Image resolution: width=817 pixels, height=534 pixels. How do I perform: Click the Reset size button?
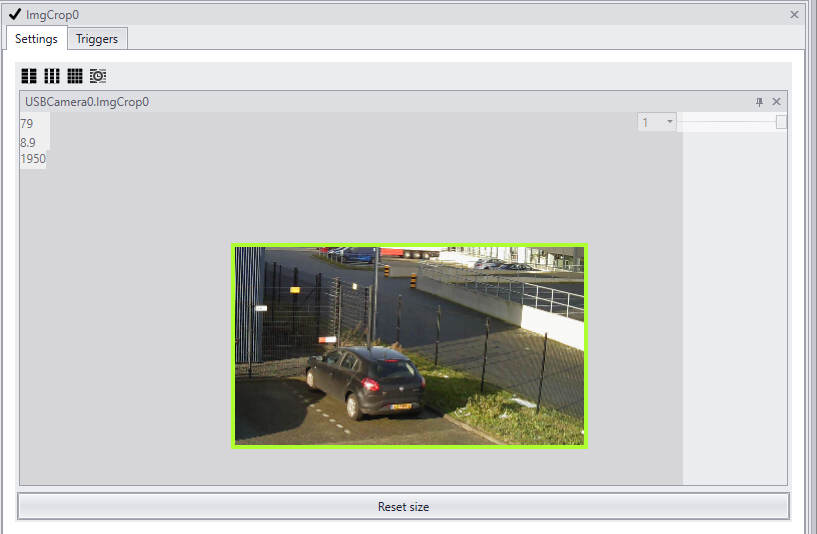click(403, 506)
